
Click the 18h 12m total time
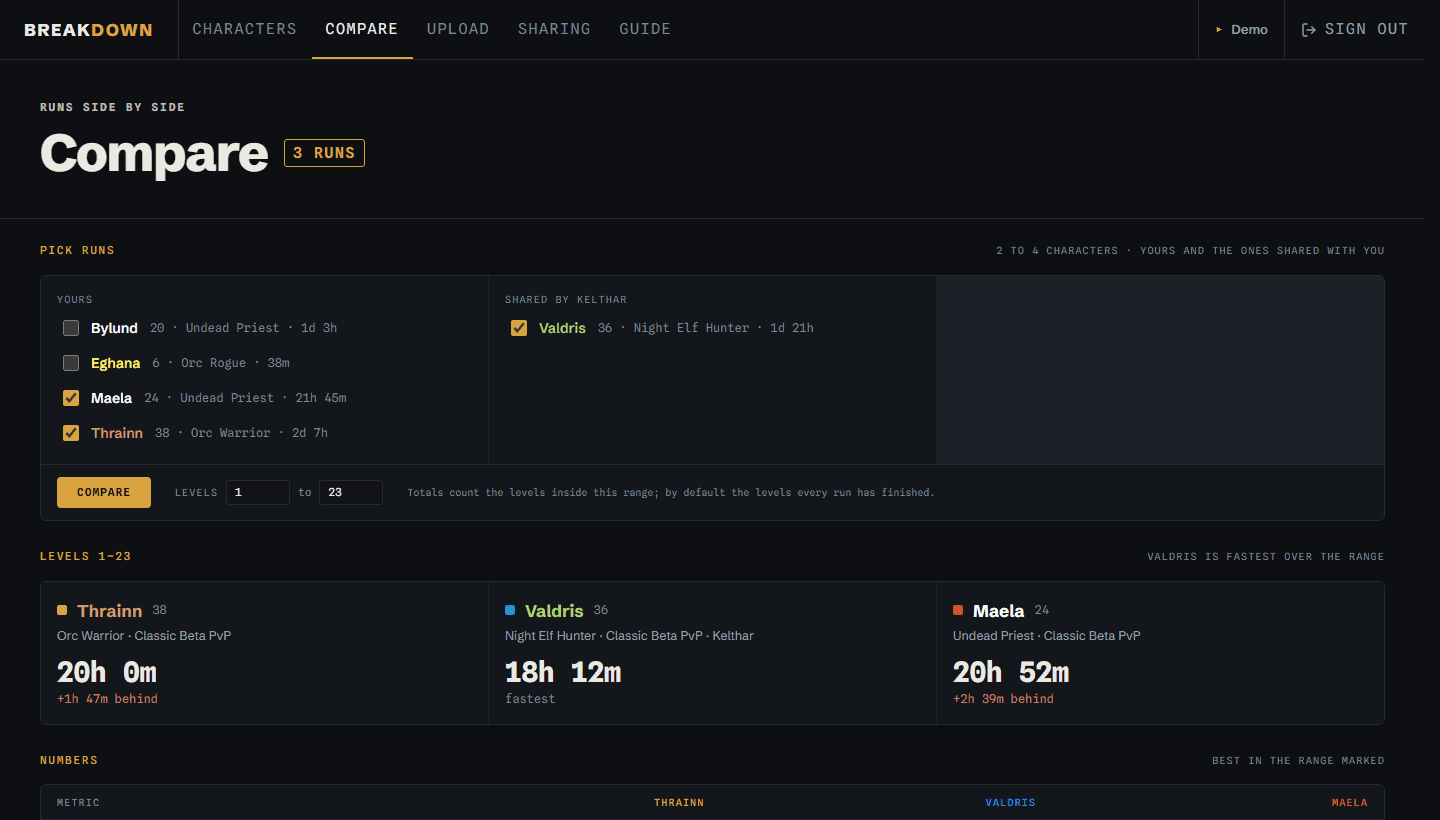point(563,672)
